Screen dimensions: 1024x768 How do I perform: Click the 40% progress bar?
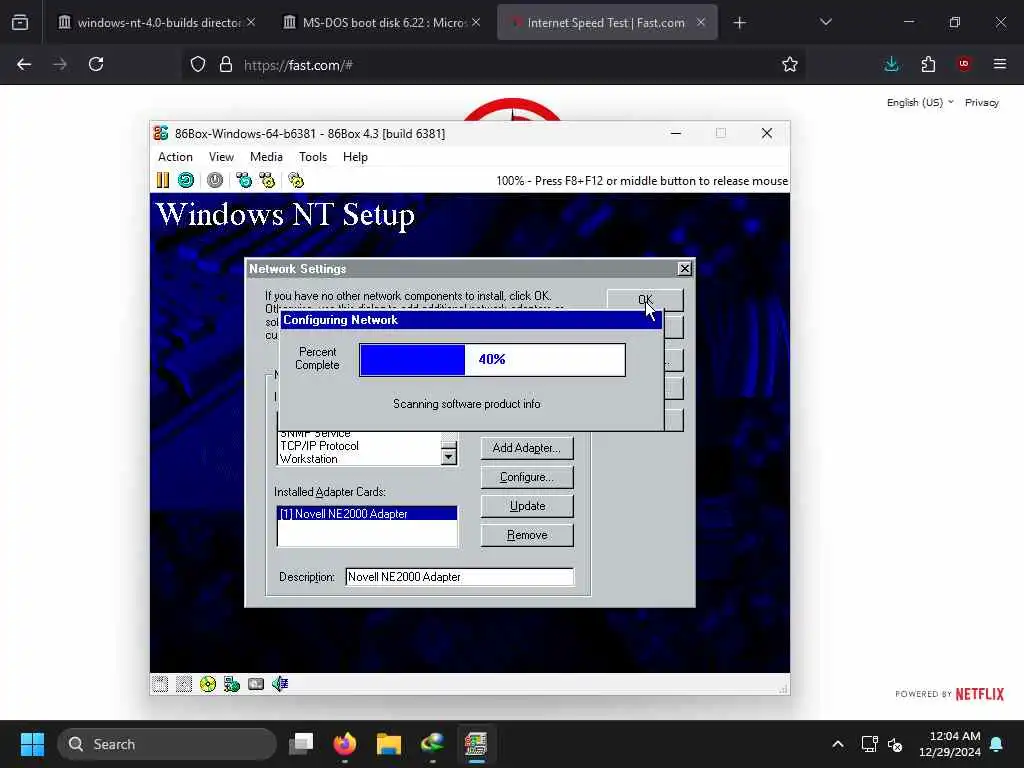point(492,360)
